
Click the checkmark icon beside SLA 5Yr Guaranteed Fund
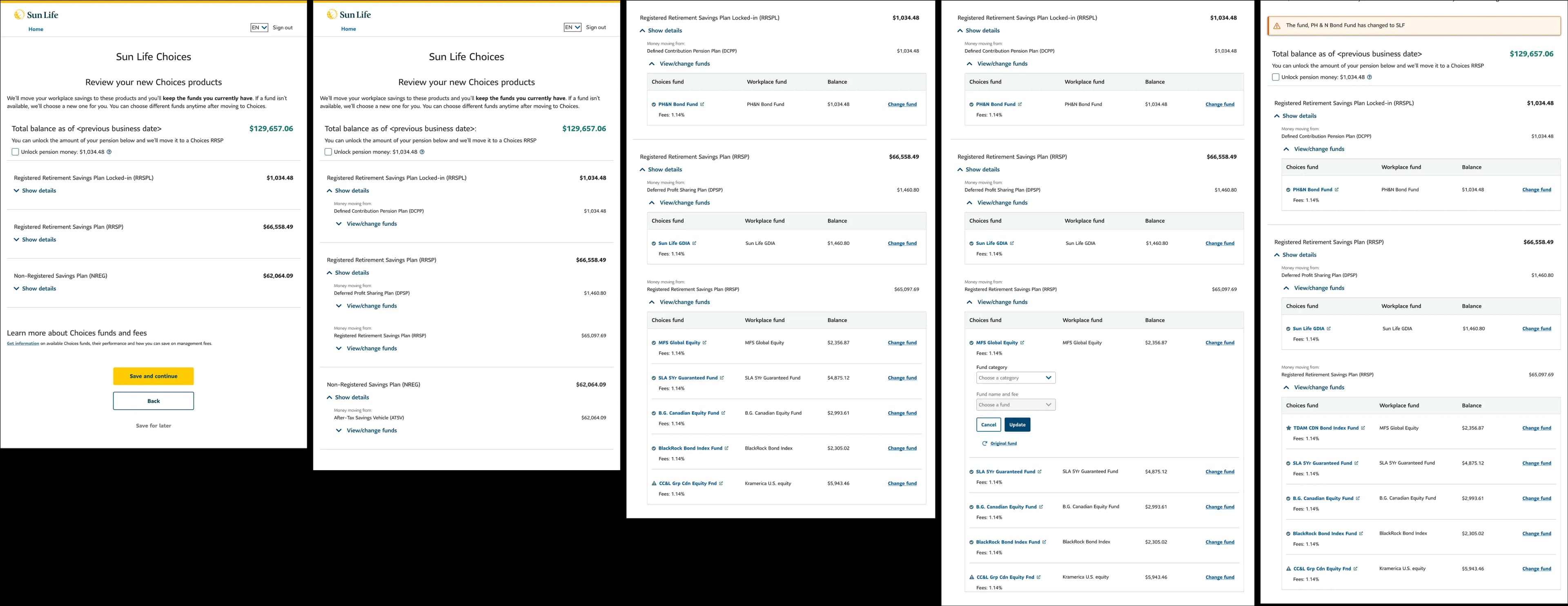(x=654, y=377)
